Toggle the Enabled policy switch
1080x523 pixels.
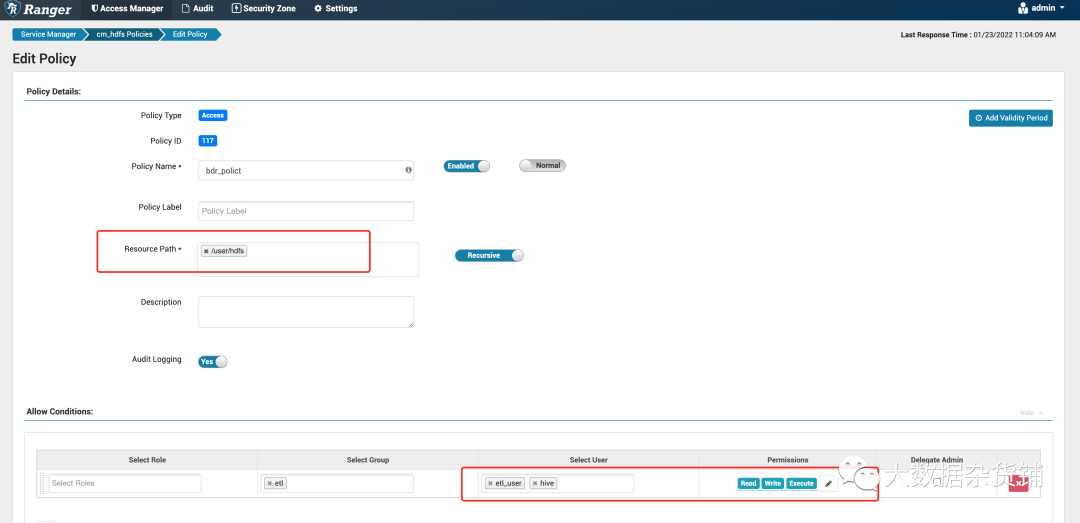[466, 166]
